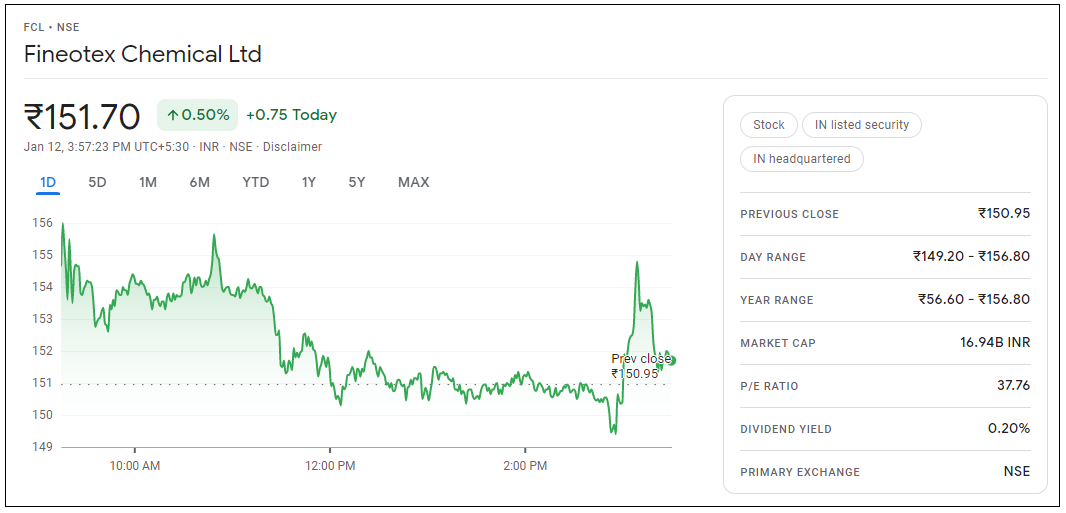Click the IN headquartered chip

tap(802, 159)
